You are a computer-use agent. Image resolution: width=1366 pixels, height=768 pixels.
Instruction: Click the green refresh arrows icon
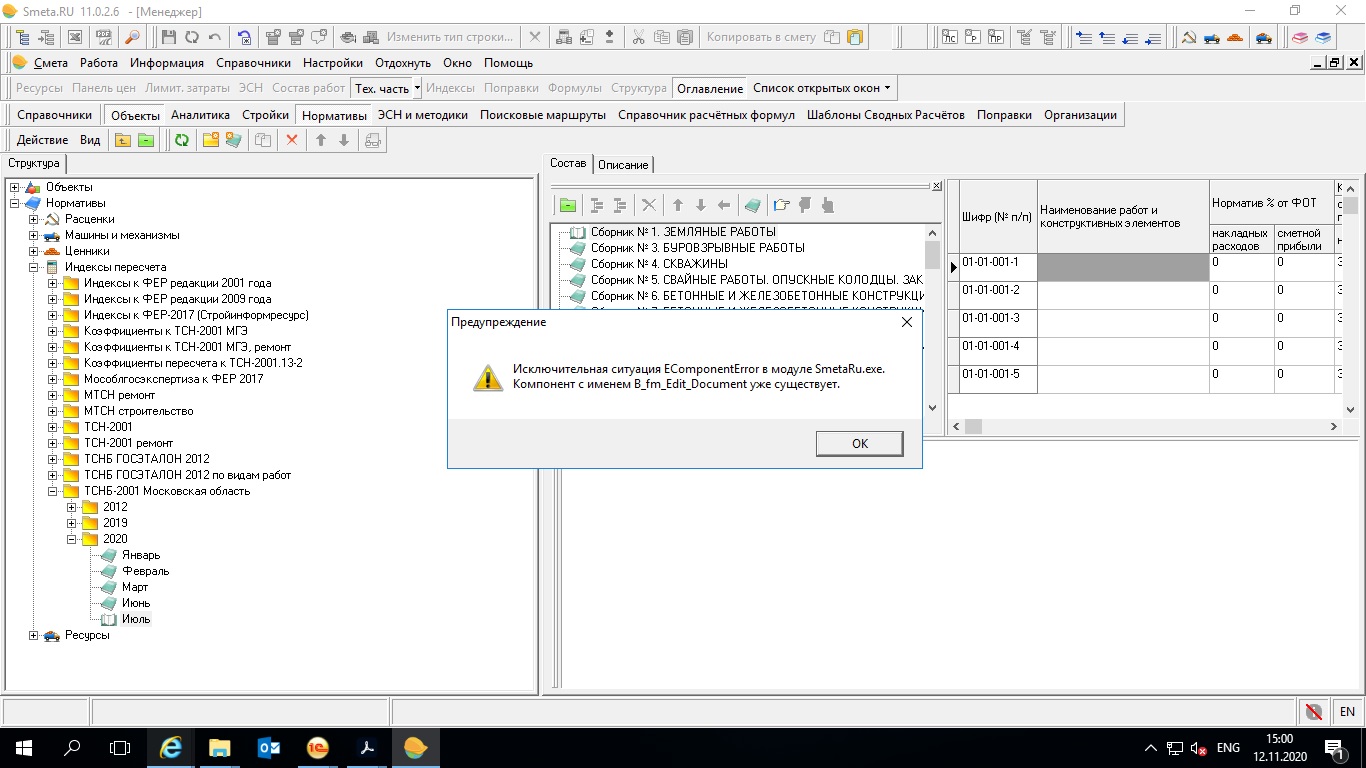point(182,140)
